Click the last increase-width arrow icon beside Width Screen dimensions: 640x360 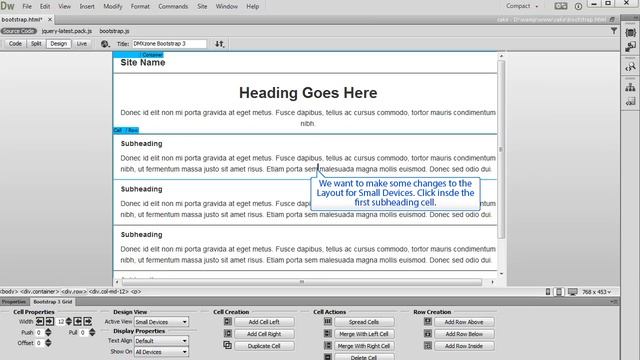tap(87, 322)
